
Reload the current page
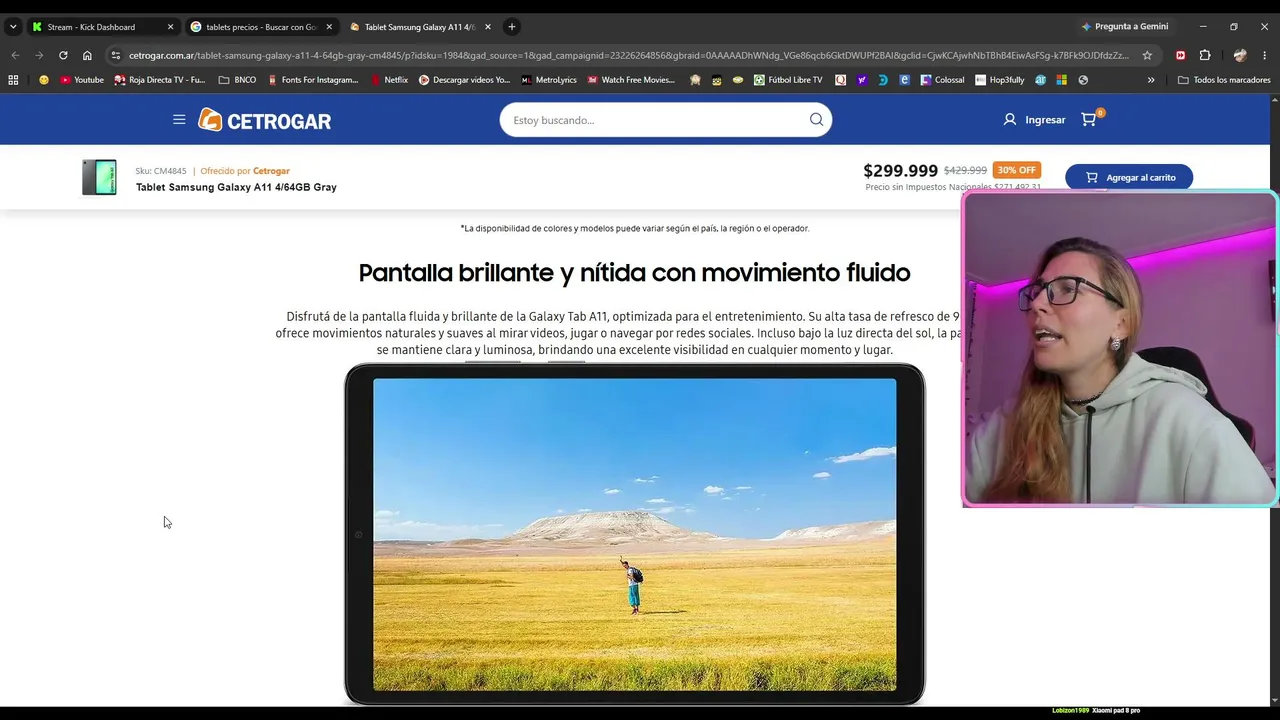click(x=63, y=55)
